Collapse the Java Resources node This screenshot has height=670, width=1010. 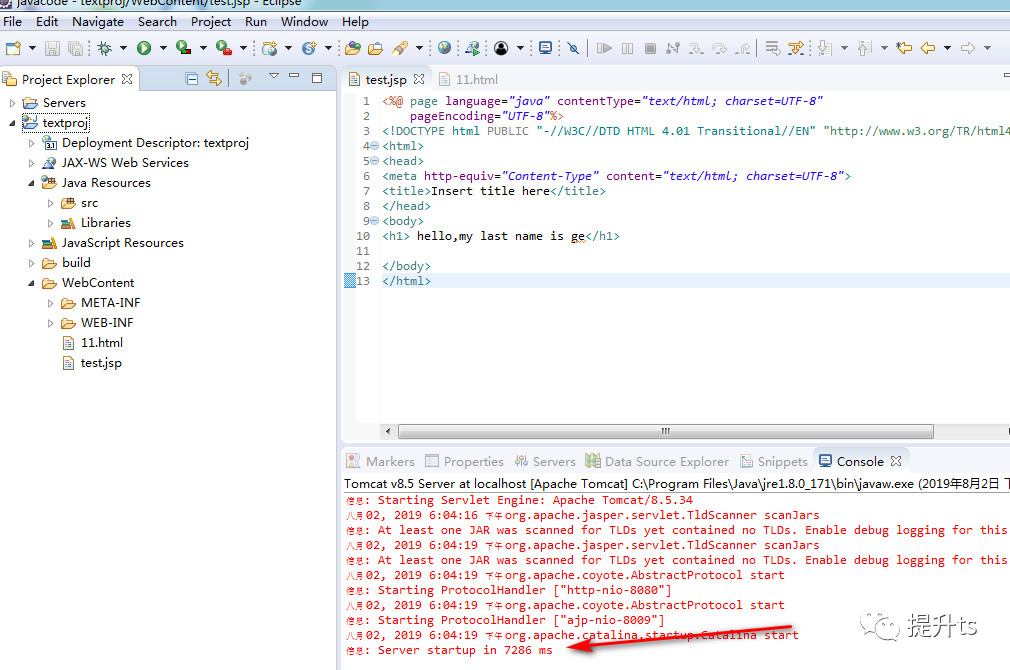tap(31, 184)
